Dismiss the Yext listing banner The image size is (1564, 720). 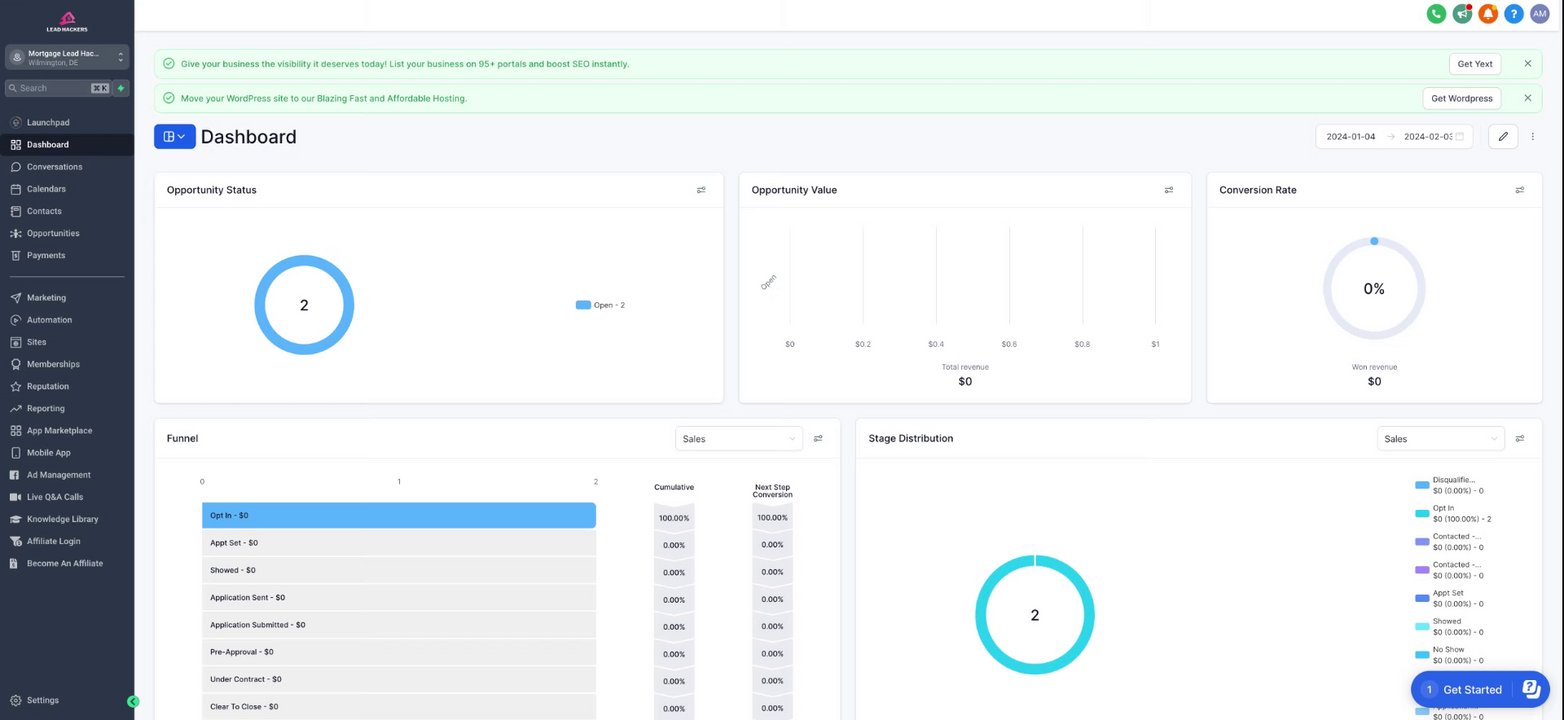coord(1528,64)
